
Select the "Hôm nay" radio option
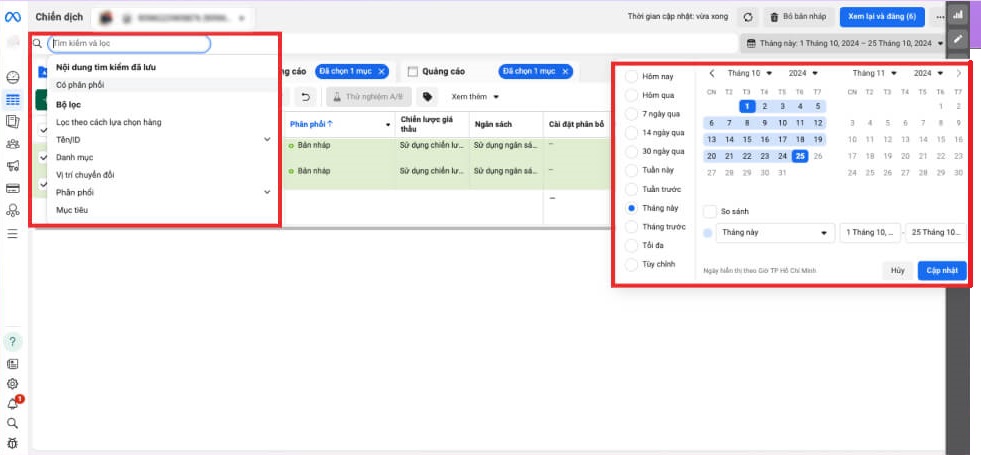632,77
